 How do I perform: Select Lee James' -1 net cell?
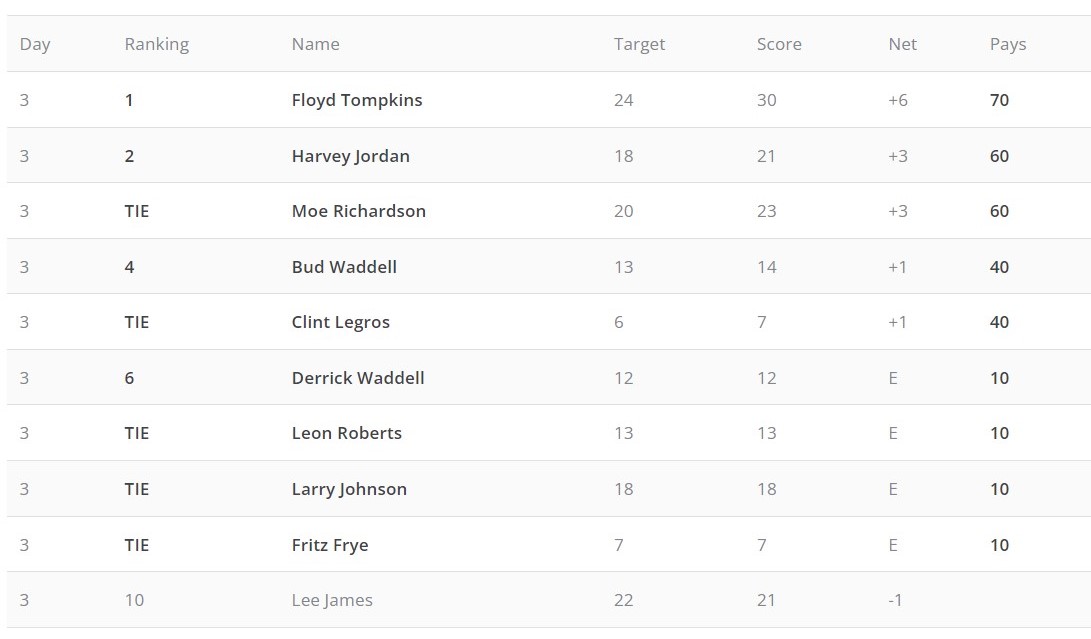895,600
